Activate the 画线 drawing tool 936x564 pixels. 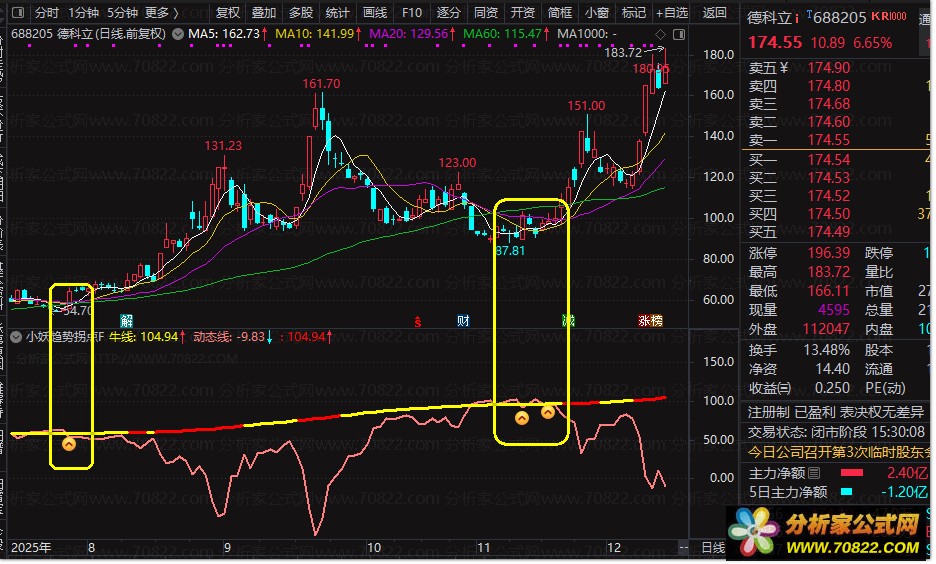375,12
